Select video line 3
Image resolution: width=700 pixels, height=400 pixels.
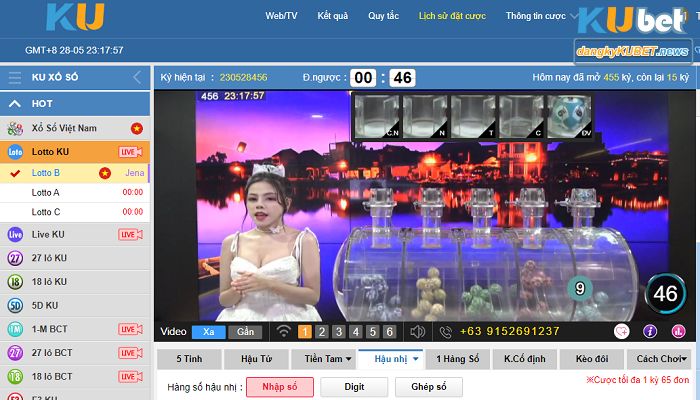(x=339, y=332)
